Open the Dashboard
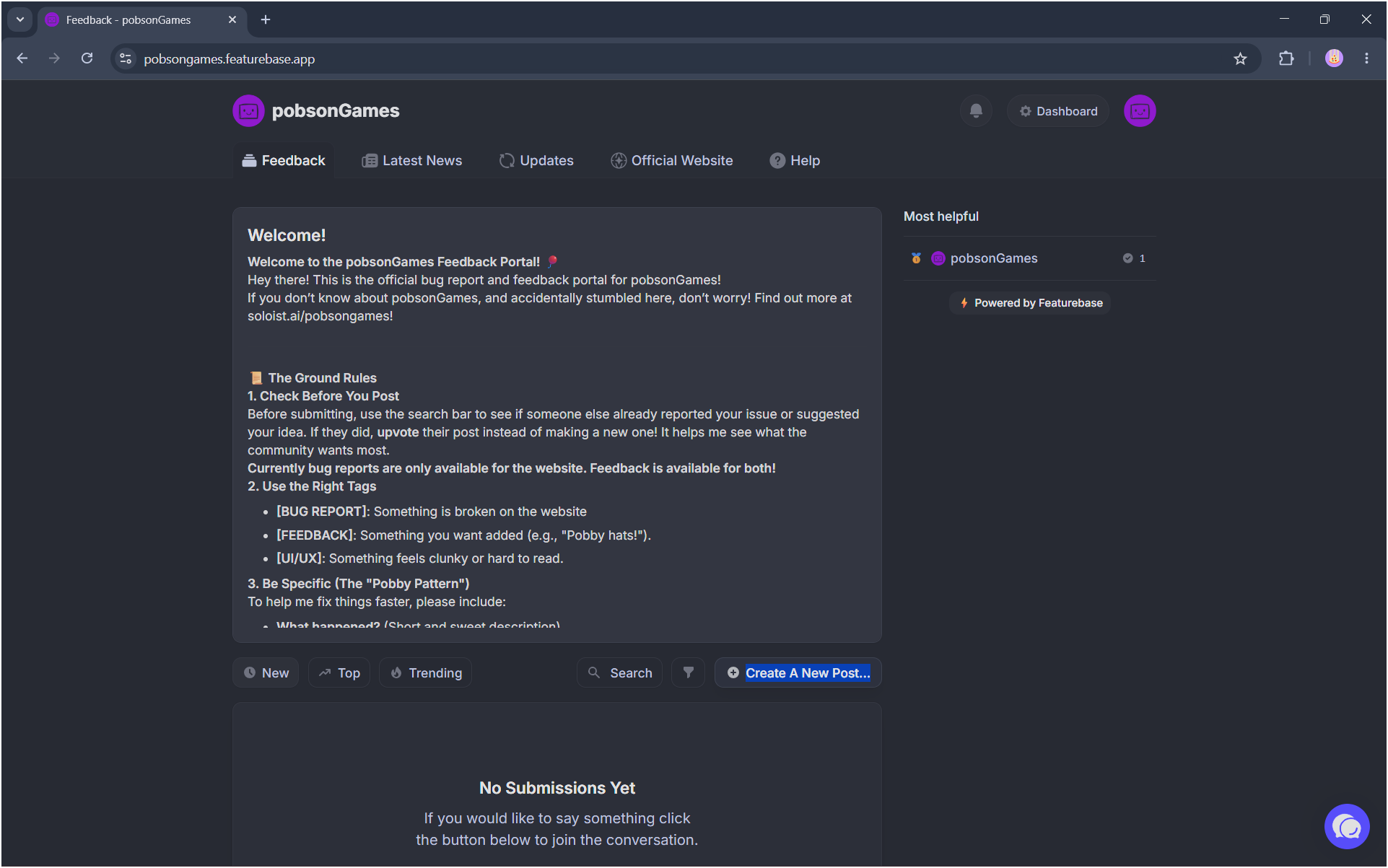The height and width of the screenshot is (868, 1388). [x=1058, y=111]
